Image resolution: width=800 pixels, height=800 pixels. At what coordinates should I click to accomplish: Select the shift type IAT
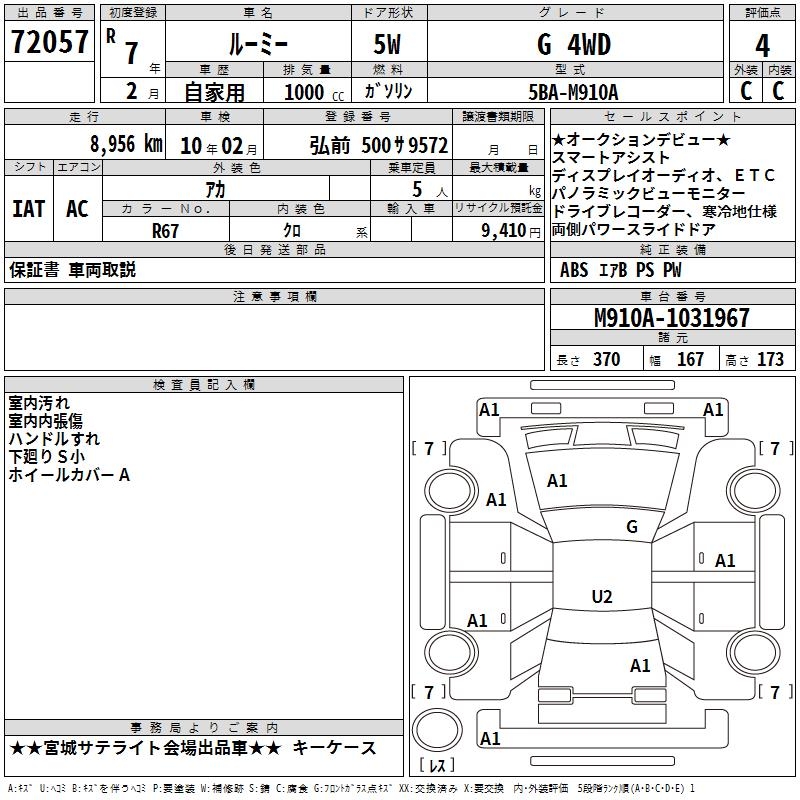pyautogui.click(x=29, y=209)
